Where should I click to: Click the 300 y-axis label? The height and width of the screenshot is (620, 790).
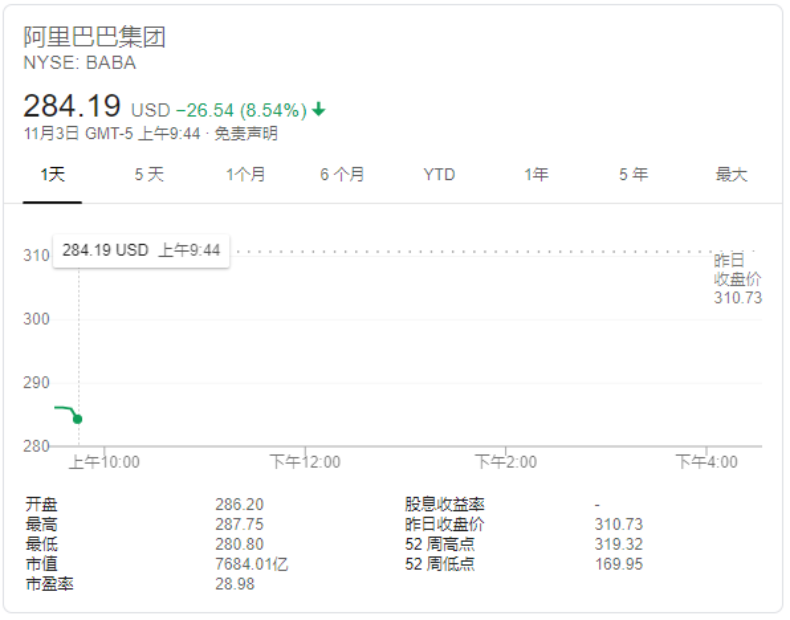36,319
